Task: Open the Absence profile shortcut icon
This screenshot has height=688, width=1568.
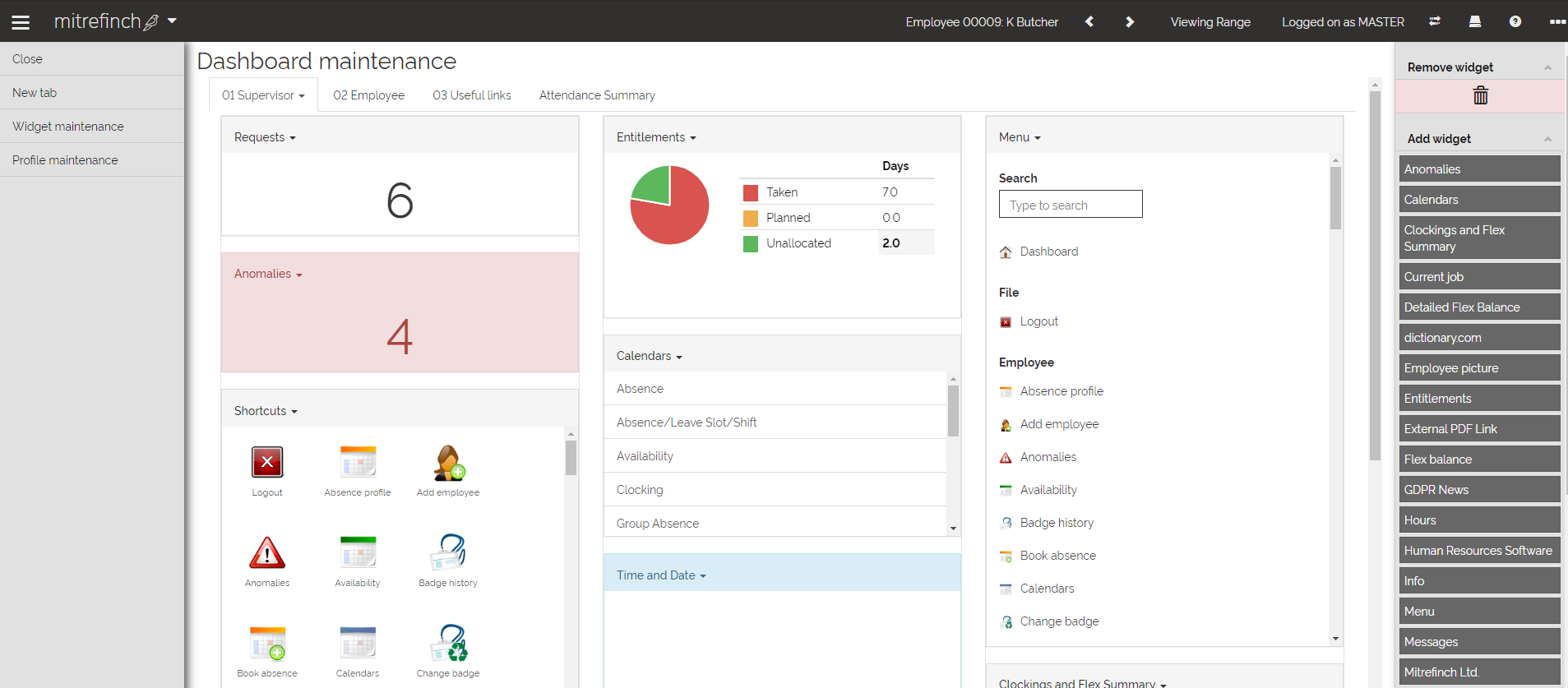Action: (358, 462)
